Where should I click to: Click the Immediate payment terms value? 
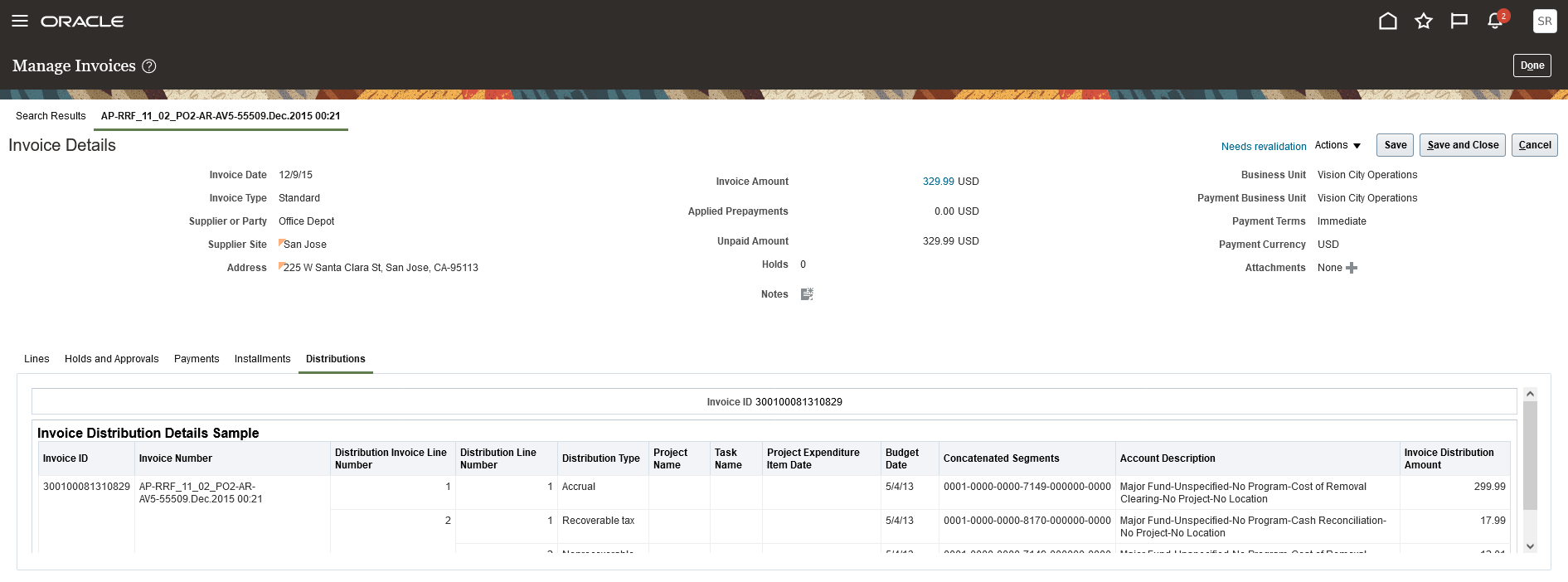coord(1342,221)
